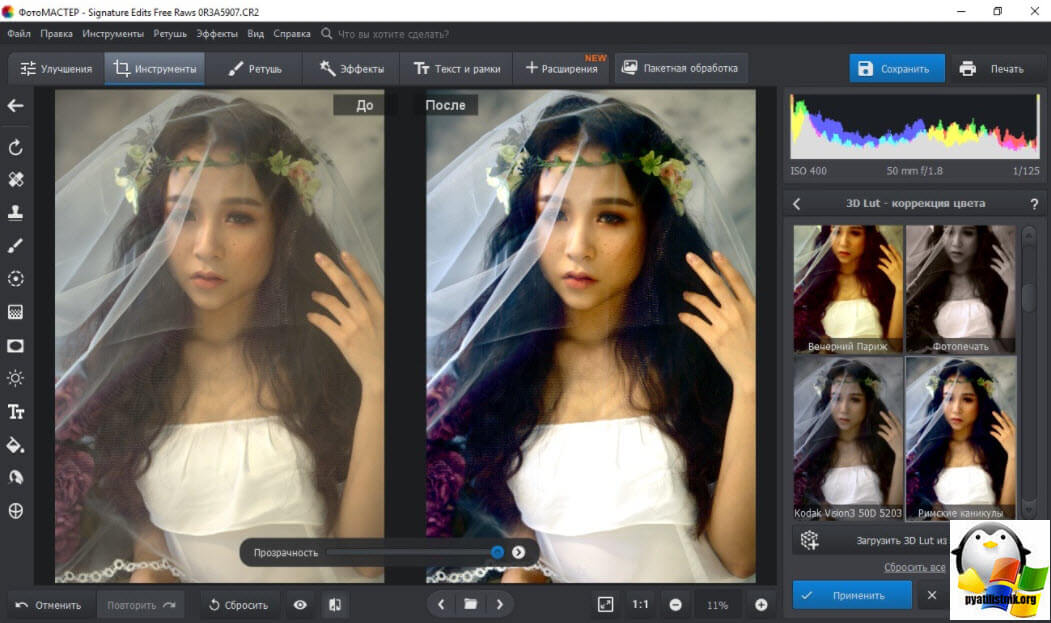Select the Вечерний Париж LUT preset
Image resolution: width=1051 pixels, height=623 pixels.
pyautogui.click(x=848, y=289)
